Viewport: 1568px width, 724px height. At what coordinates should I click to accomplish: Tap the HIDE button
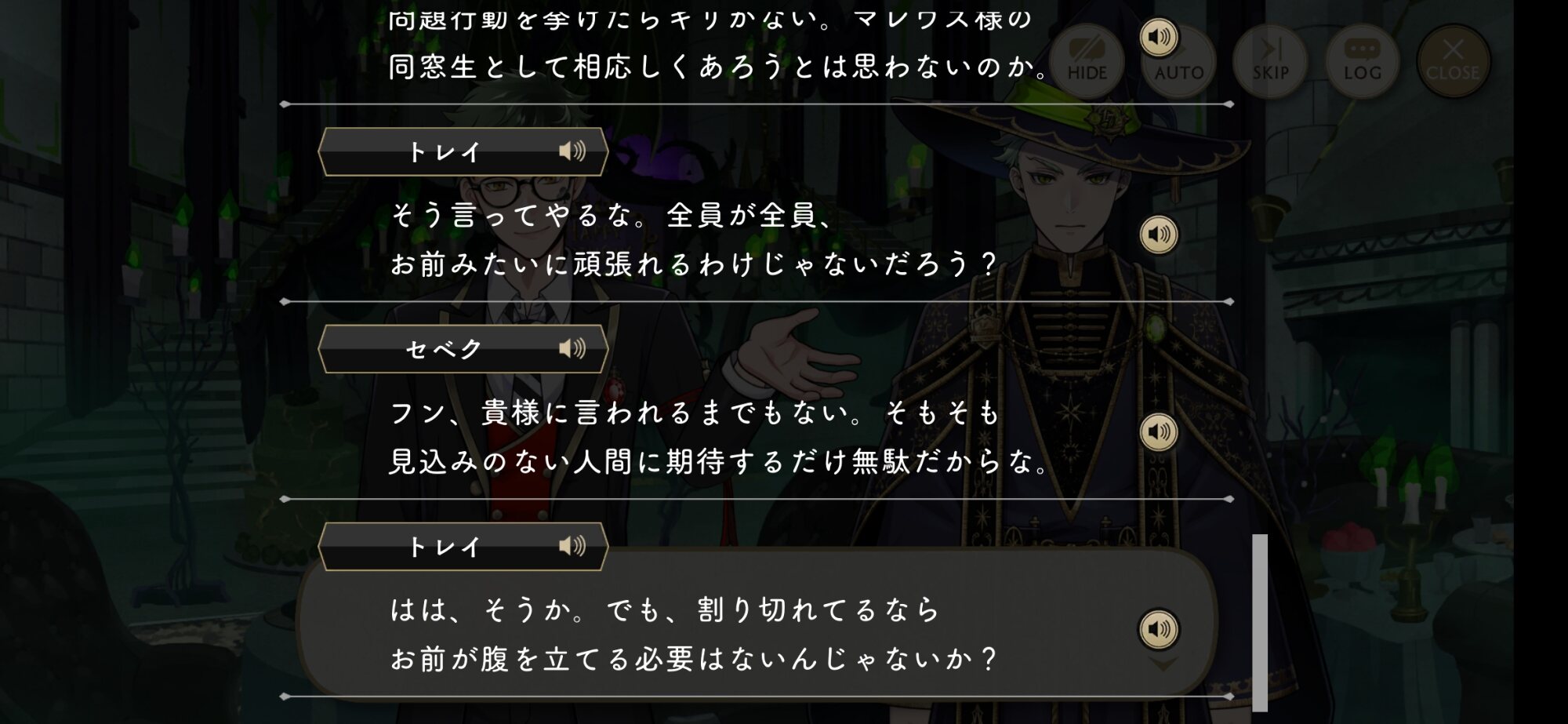point(1087,60)
